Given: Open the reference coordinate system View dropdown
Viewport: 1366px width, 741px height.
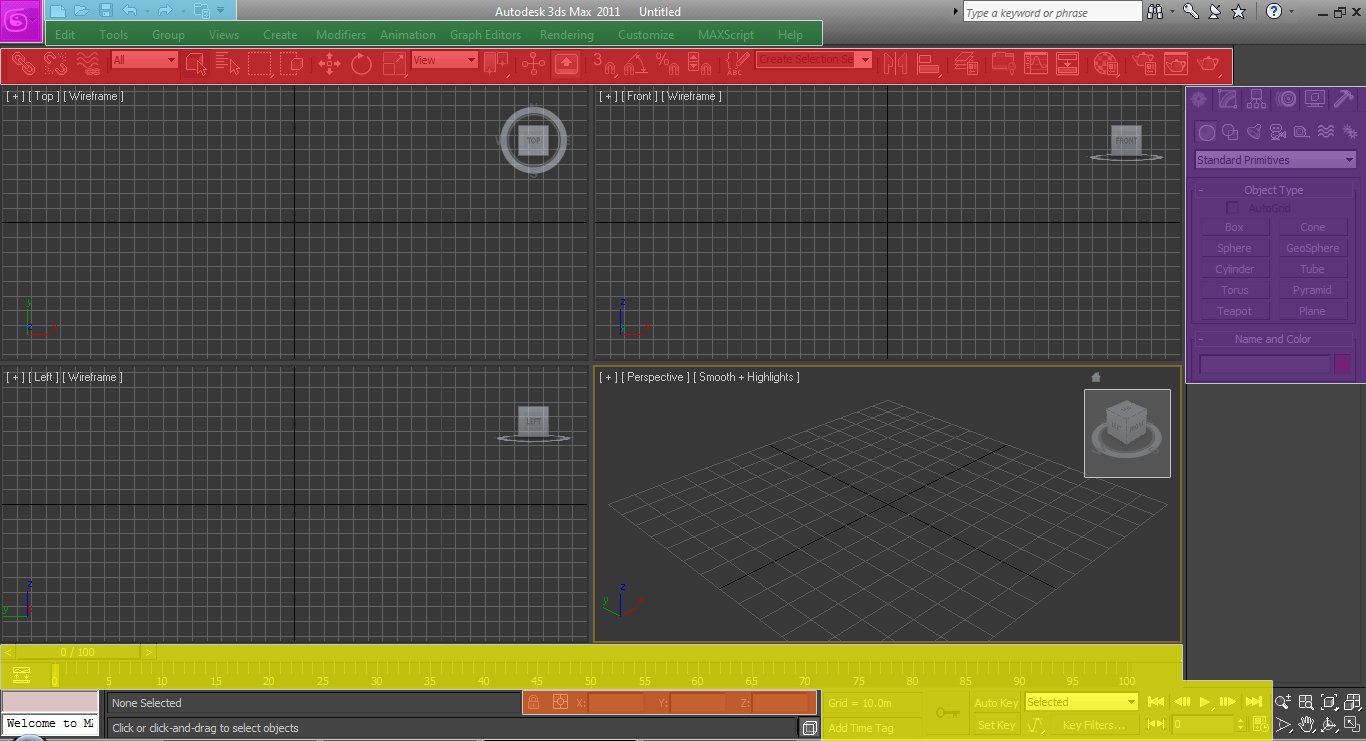Looking at the screenshot, I should [445, 60].
